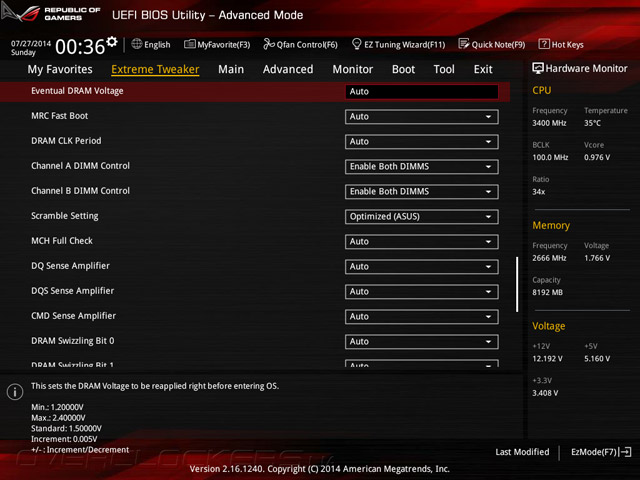
Task: Select the DRAM CLK Period label
Action: point(66,141)
